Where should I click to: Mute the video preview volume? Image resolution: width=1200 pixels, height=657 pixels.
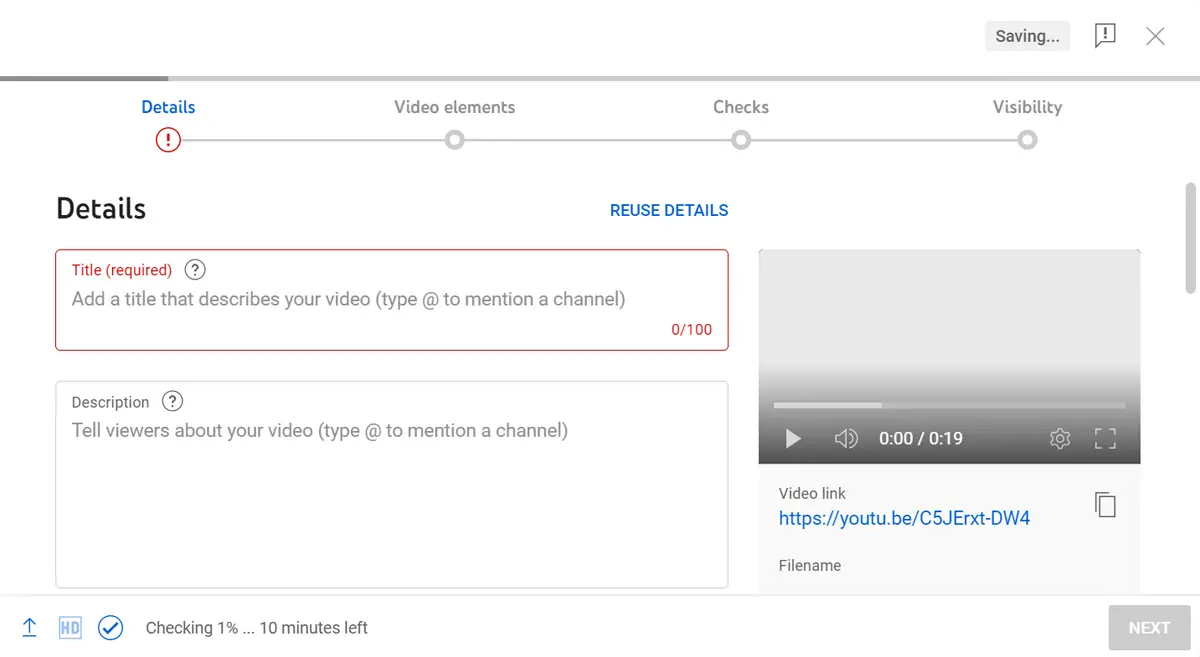tap(846, 438)
